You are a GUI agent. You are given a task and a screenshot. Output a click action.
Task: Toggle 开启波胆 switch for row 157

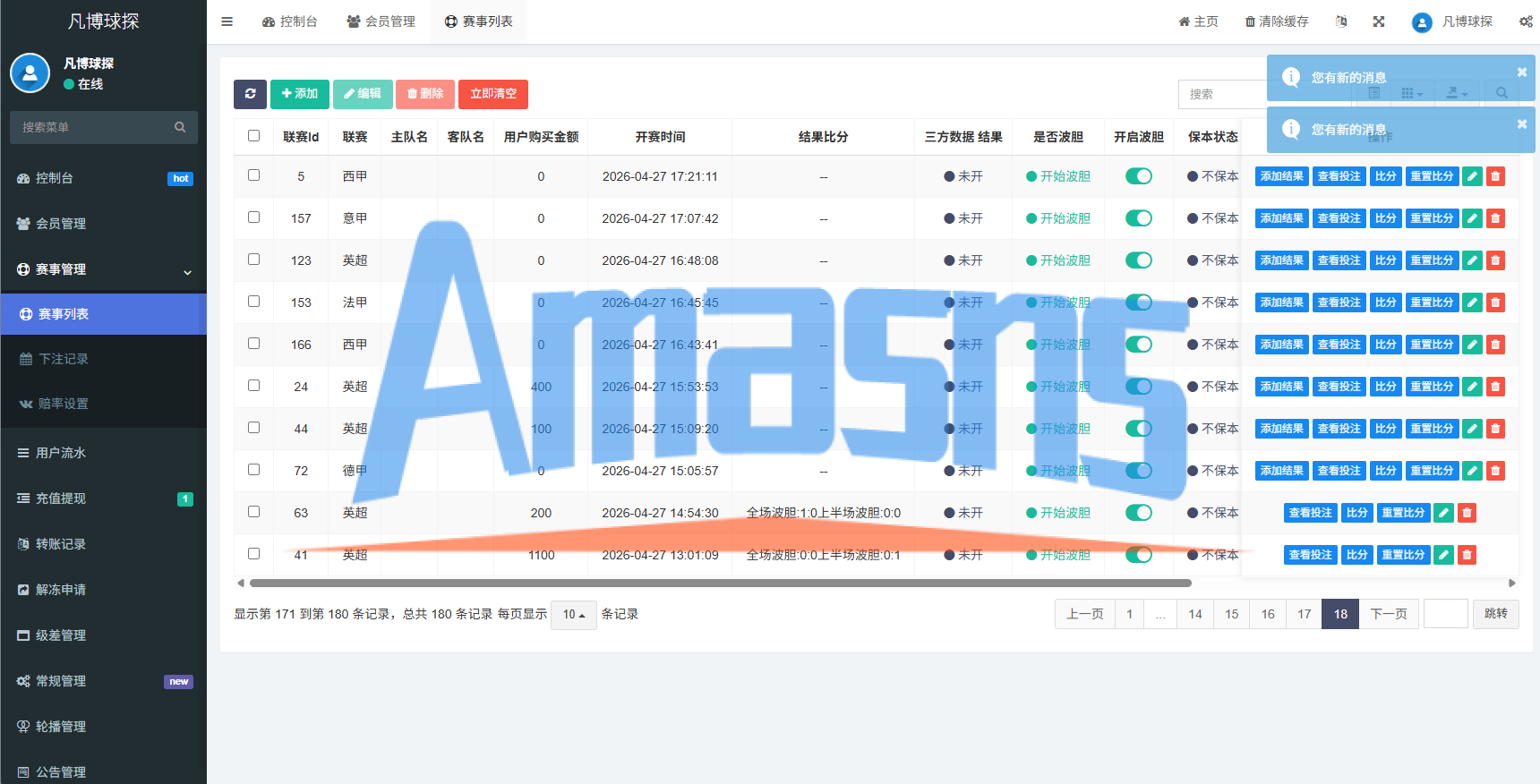tap(1138, 218)
